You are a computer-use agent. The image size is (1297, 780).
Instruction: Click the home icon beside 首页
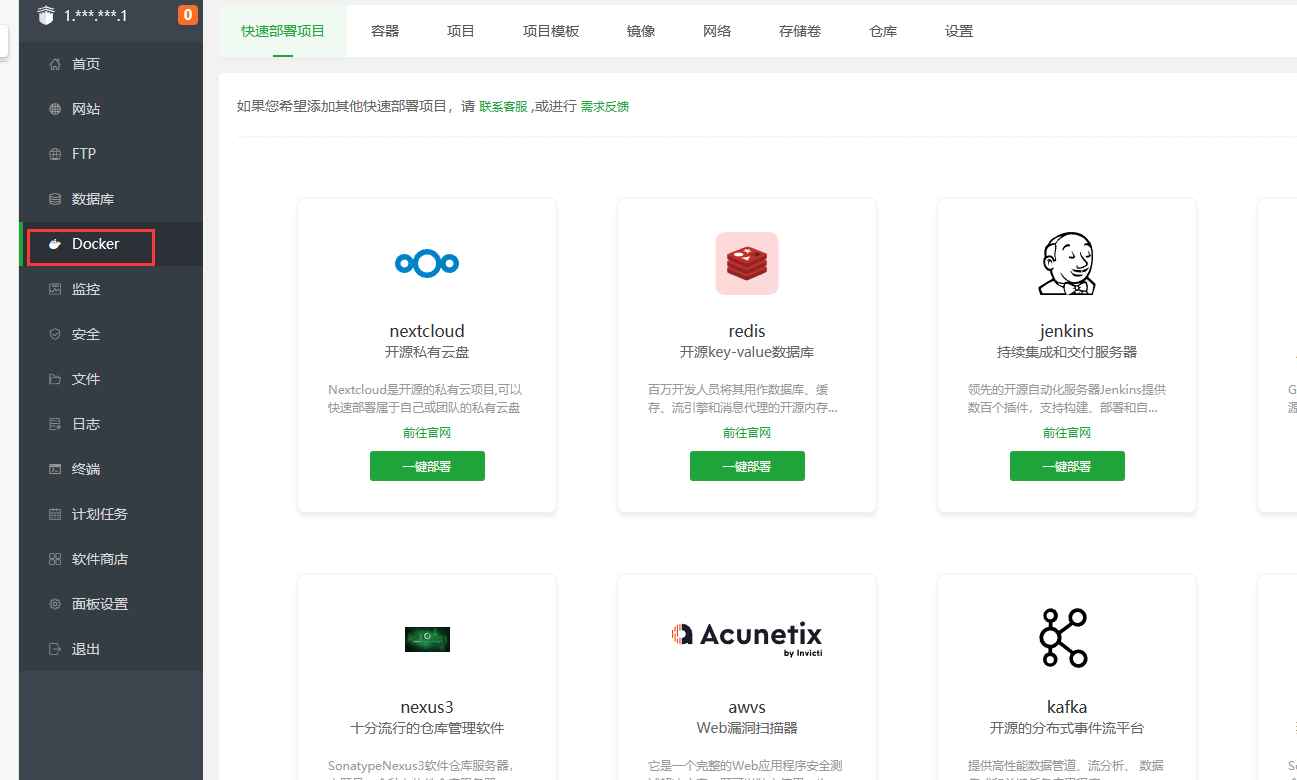(55, 64)
